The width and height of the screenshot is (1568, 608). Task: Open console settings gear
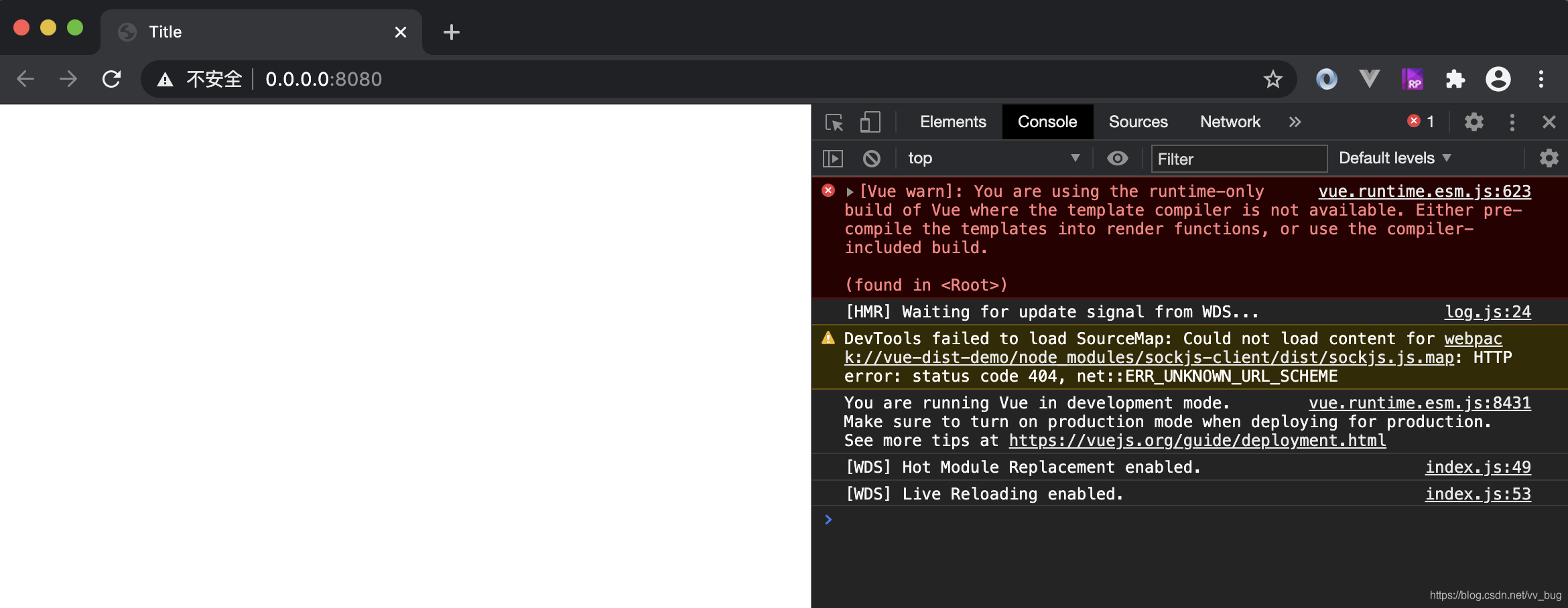pyautogui.click(x=1549, y=159)
